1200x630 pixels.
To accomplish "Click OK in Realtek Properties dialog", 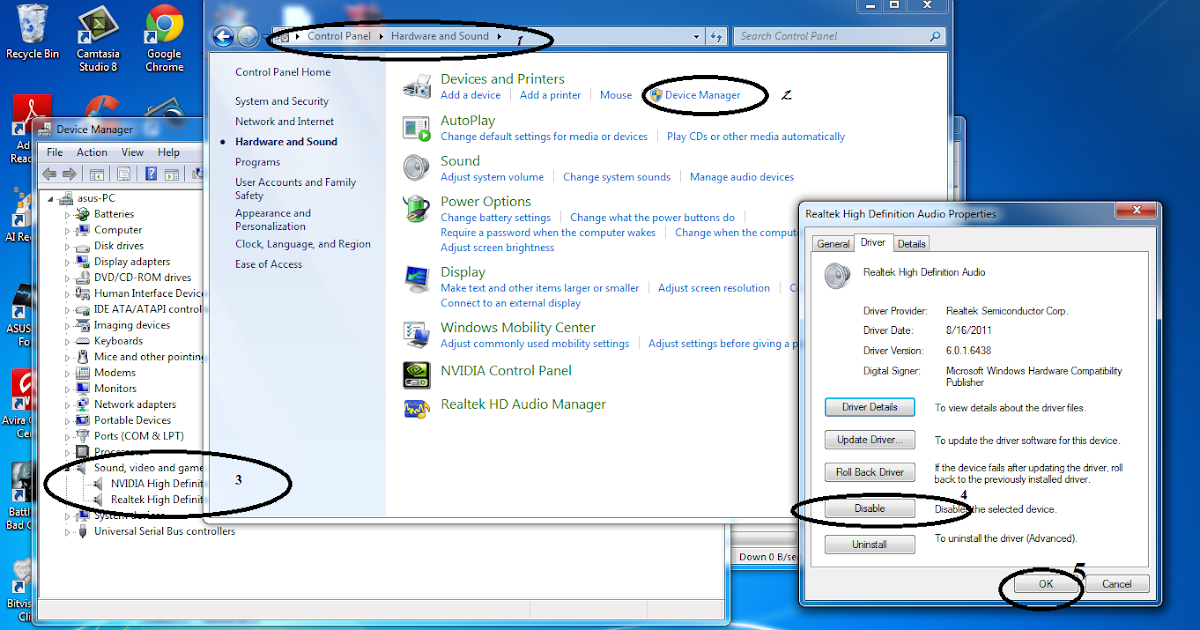I will click(x=1045, y=584).
